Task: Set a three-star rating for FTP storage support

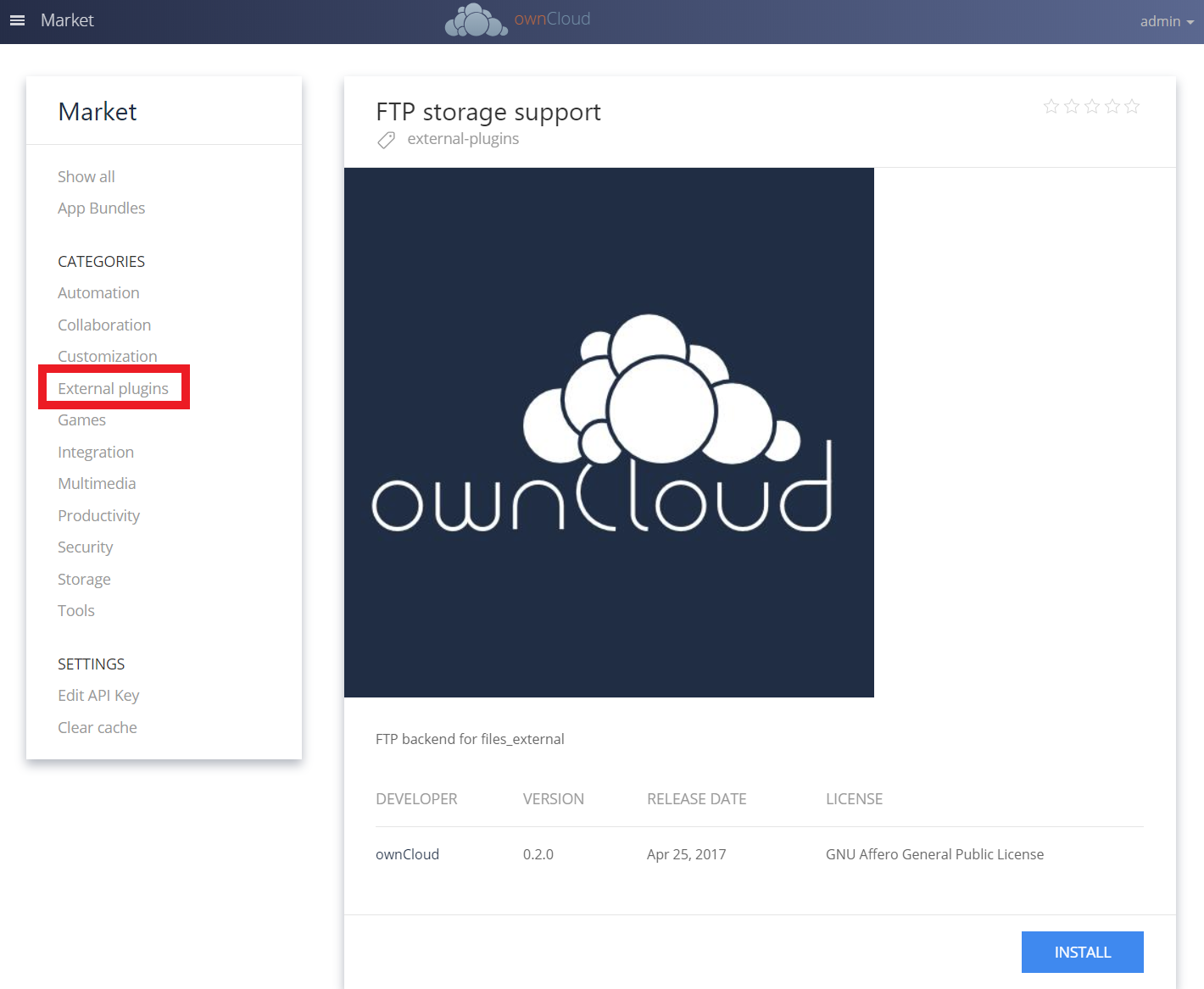Action: click(1091, 106)
